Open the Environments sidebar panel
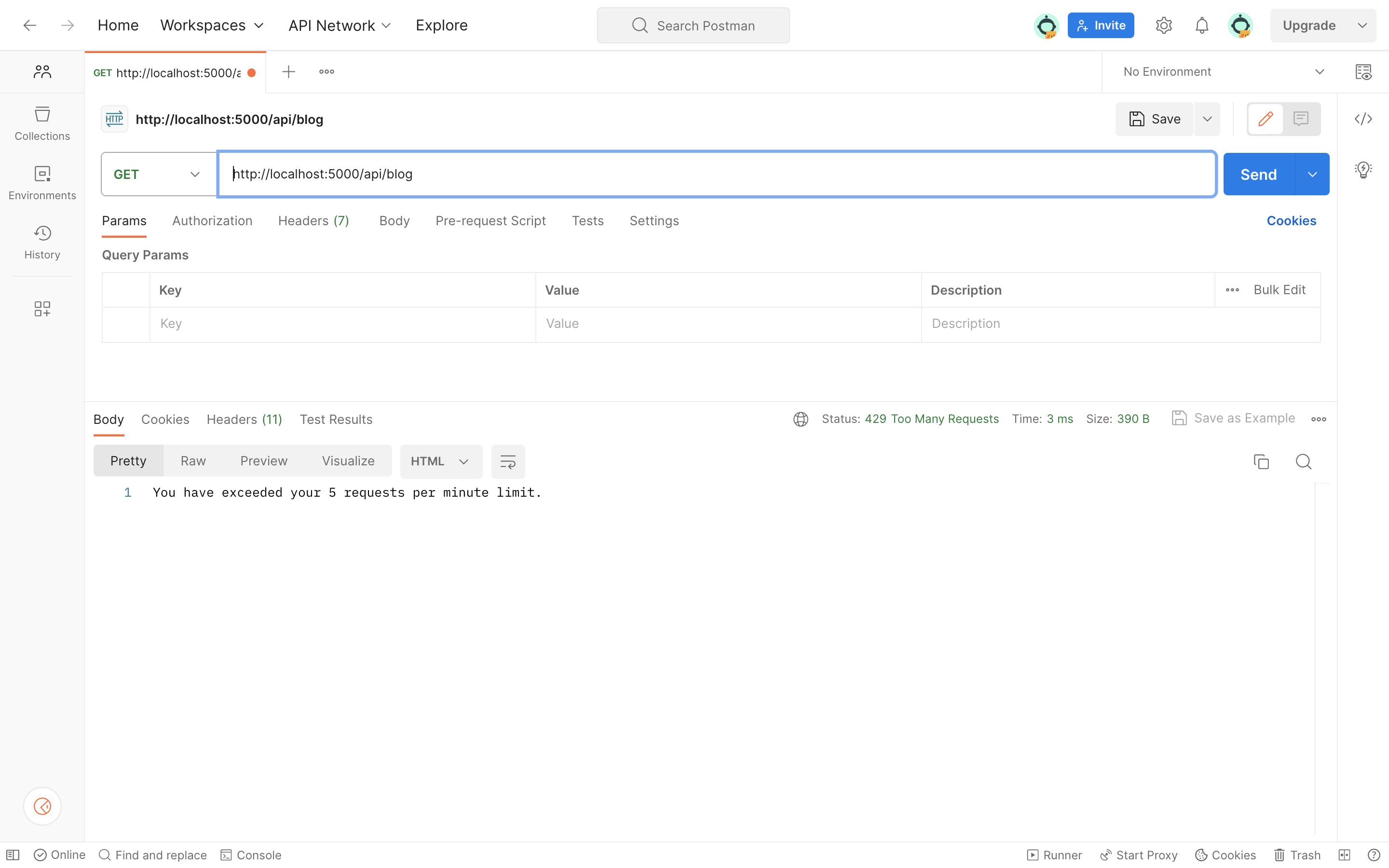This screenshot has width=1389, height=868. click(42, 183)
